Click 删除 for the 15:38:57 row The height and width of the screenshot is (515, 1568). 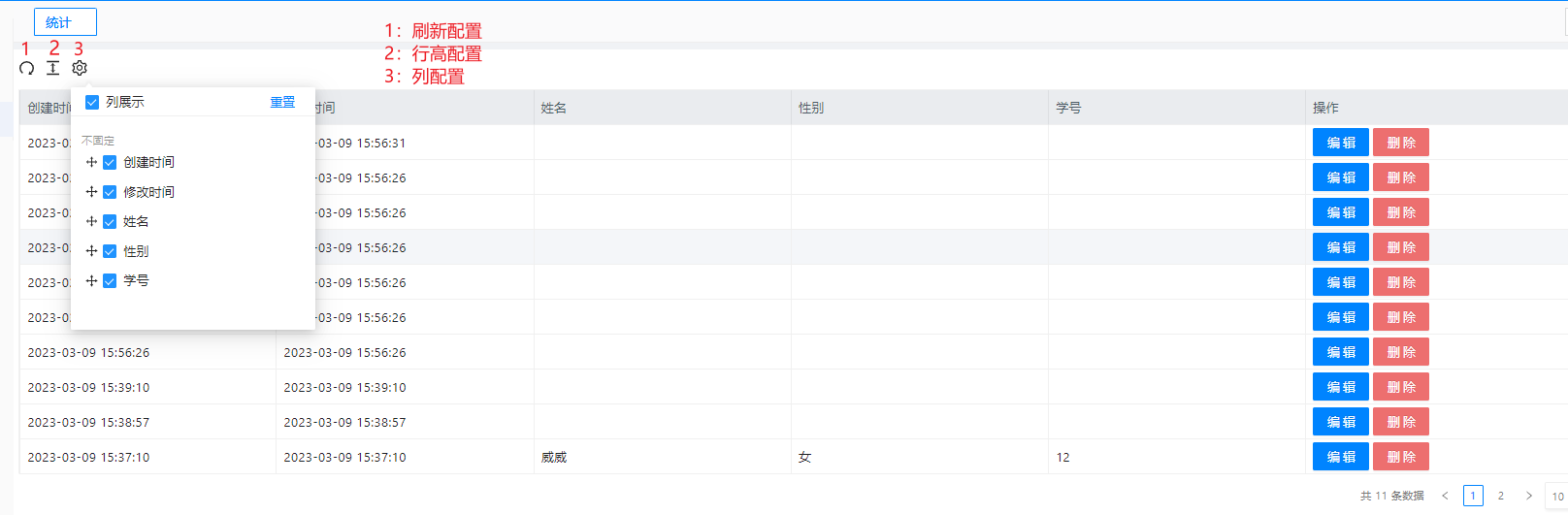coord(1401,422)
